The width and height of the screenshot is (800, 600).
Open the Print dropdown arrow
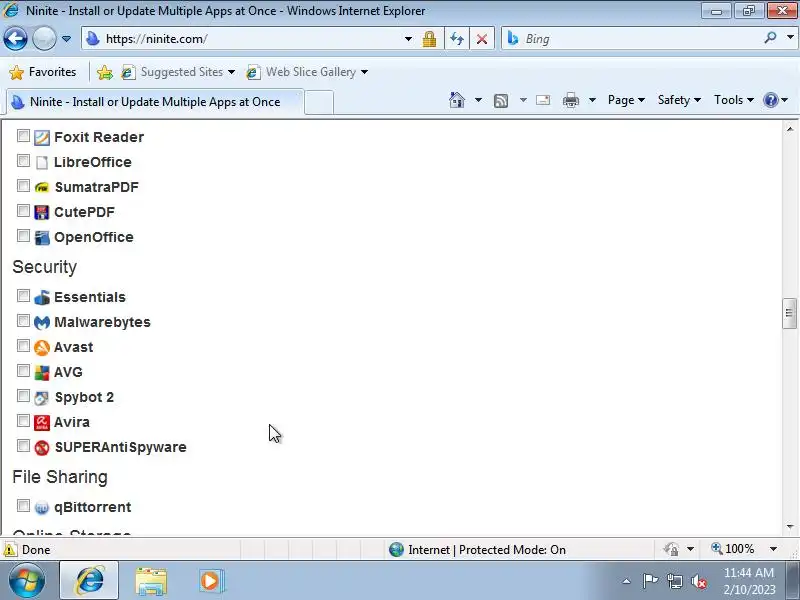592,100
